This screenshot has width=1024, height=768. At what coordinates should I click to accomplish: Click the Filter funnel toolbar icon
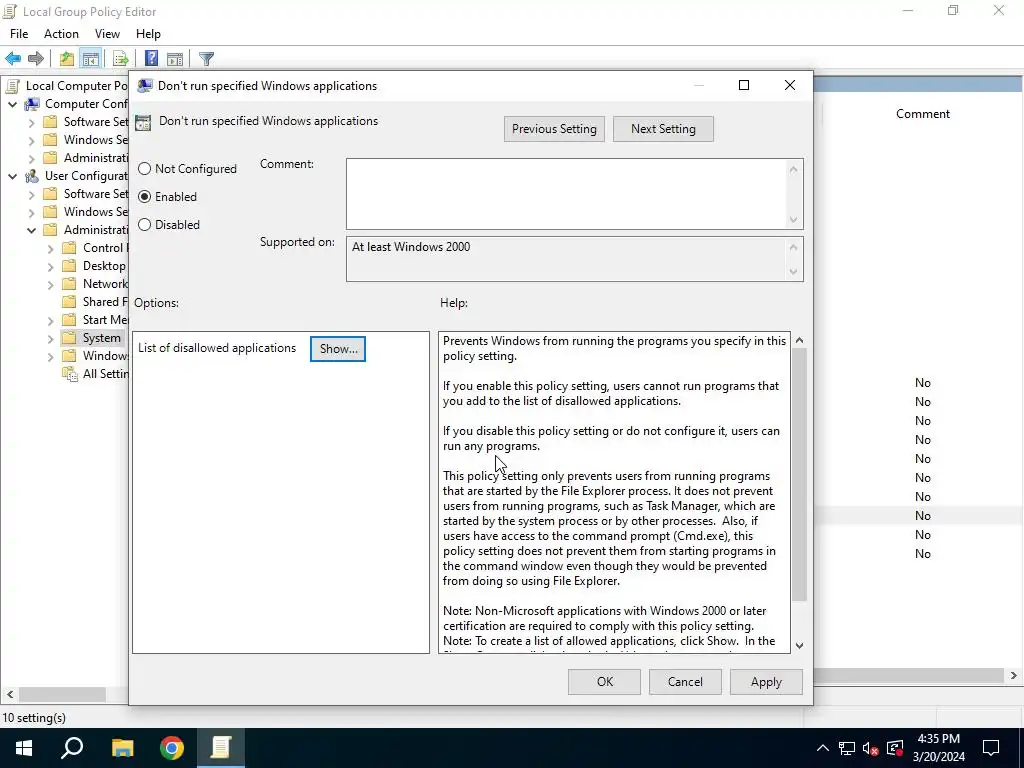[206, 59]
